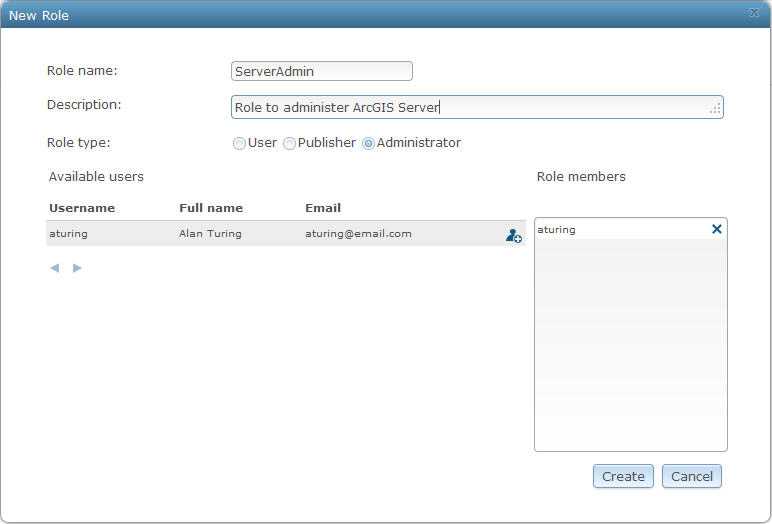Viewport: 772px width, 524px height.
Task: Focus the Description text field
Action: [470, 107]
